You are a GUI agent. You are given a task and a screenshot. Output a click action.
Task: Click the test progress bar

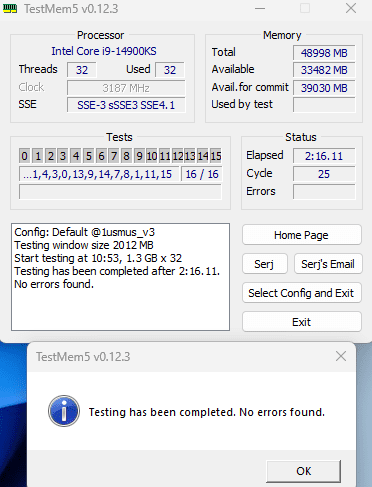point(120,192)
